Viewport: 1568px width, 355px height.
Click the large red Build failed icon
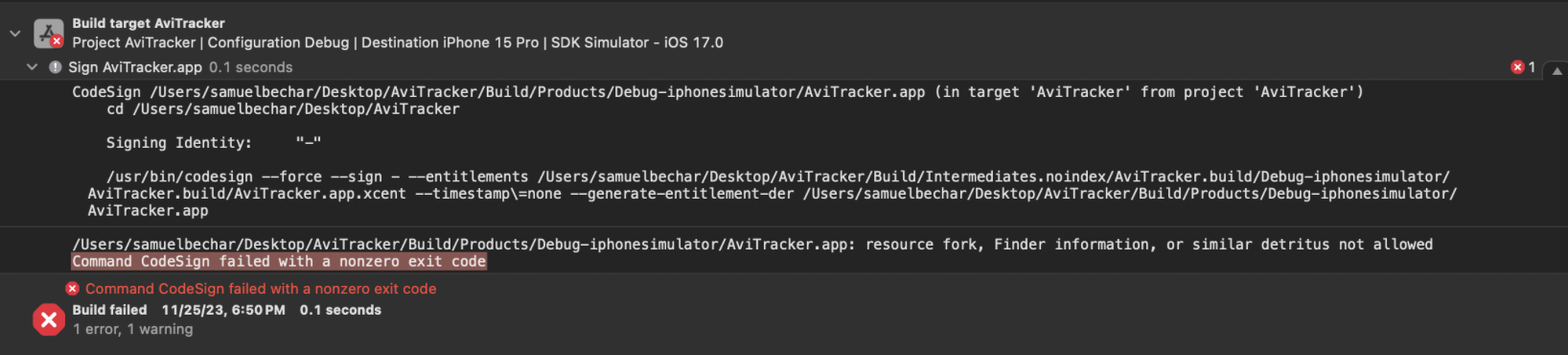tap(49, 319)
